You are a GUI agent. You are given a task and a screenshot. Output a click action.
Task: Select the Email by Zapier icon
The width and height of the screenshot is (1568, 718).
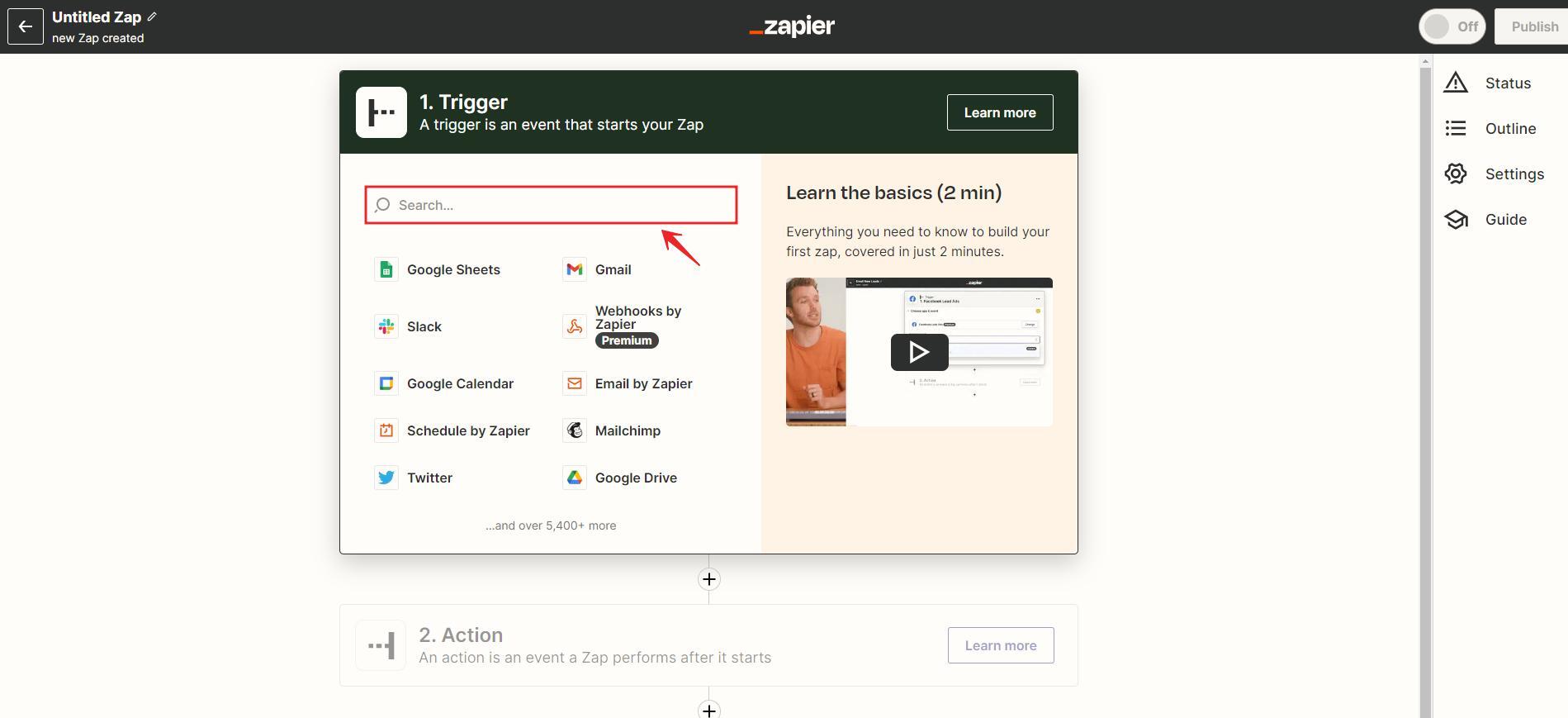click(x=575, y=383)
